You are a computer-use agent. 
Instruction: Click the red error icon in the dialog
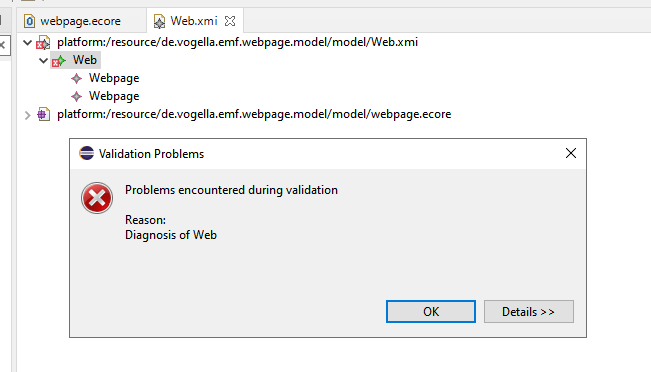coord(97,198)
